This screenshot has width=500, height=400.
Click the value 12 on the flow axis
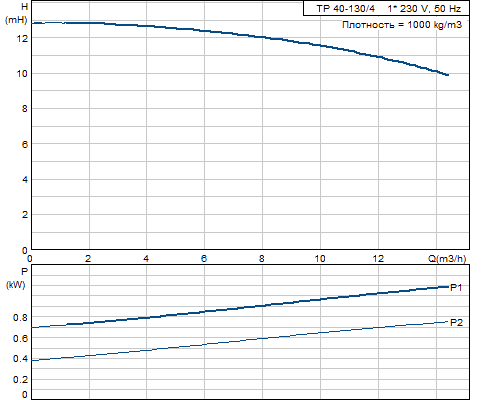click(378, 259)
